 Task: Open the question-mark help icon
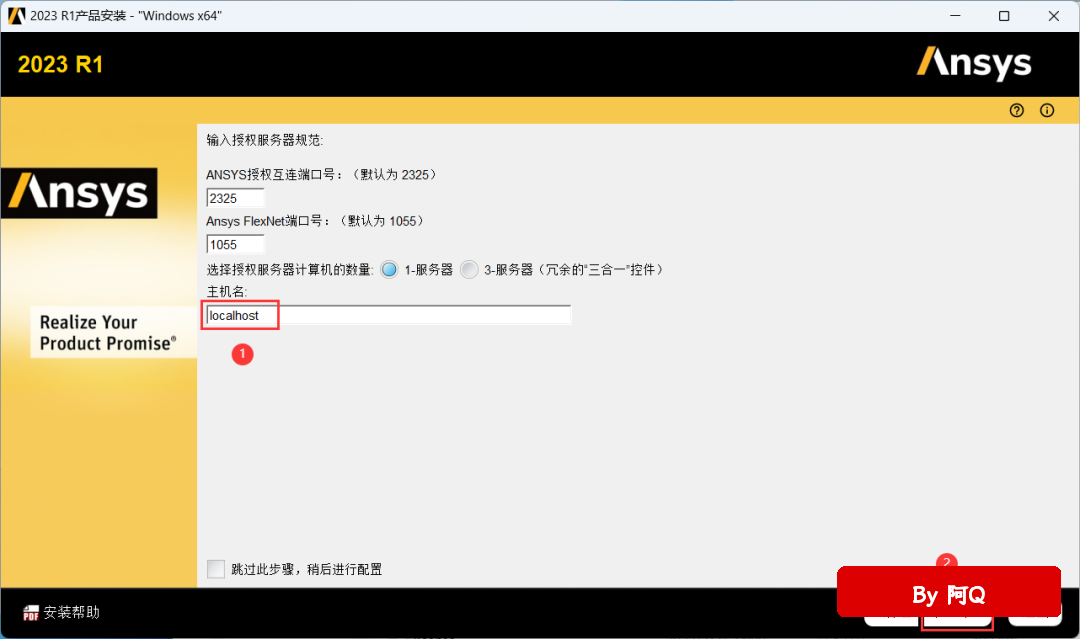click(1017, 110)
